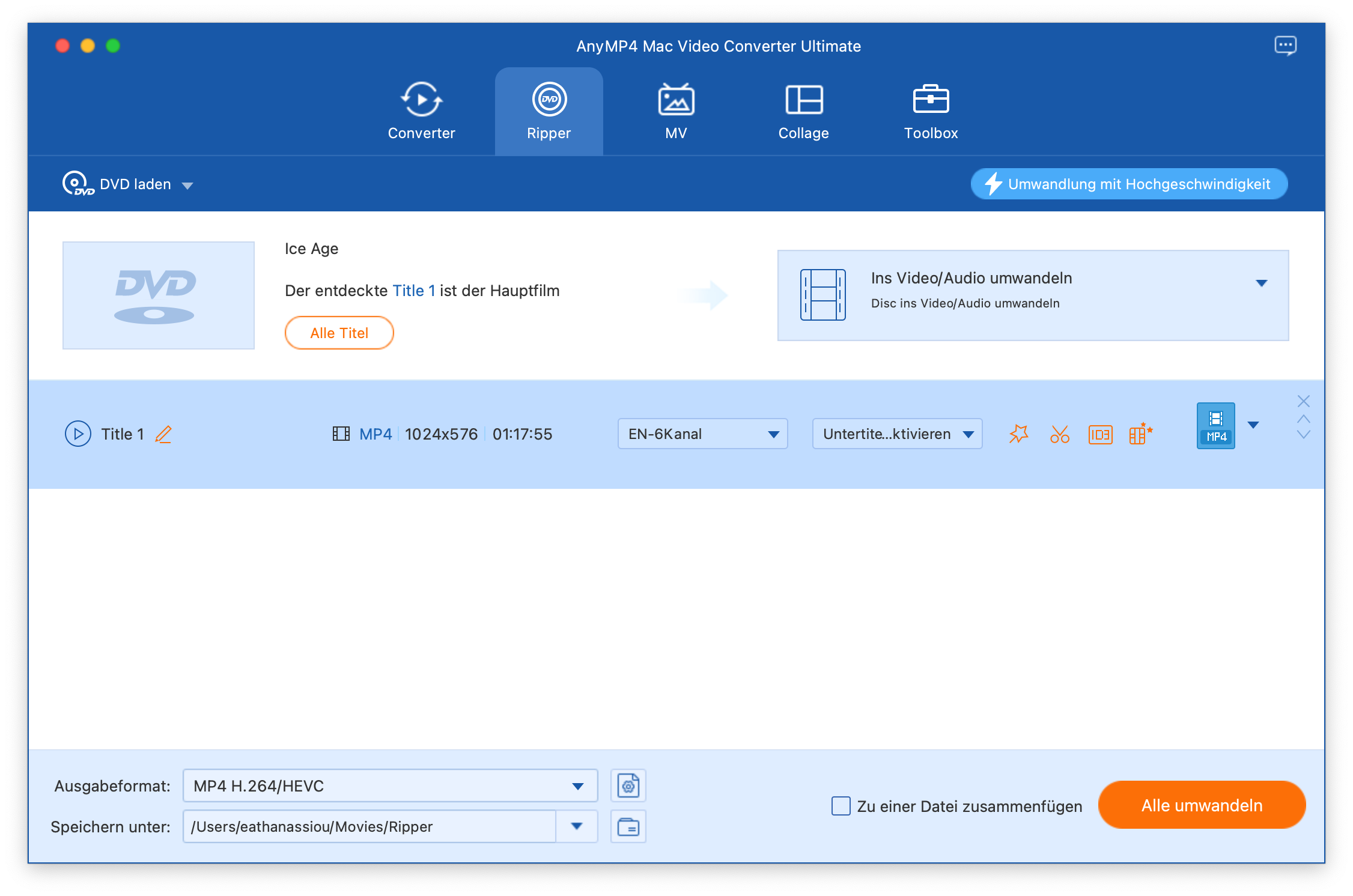This screenshot has height=896, width=1353.
Task: Toggle 'Umwandlung mit Hochgeschwindigkeit' mode
Action: click(1129, 184)
